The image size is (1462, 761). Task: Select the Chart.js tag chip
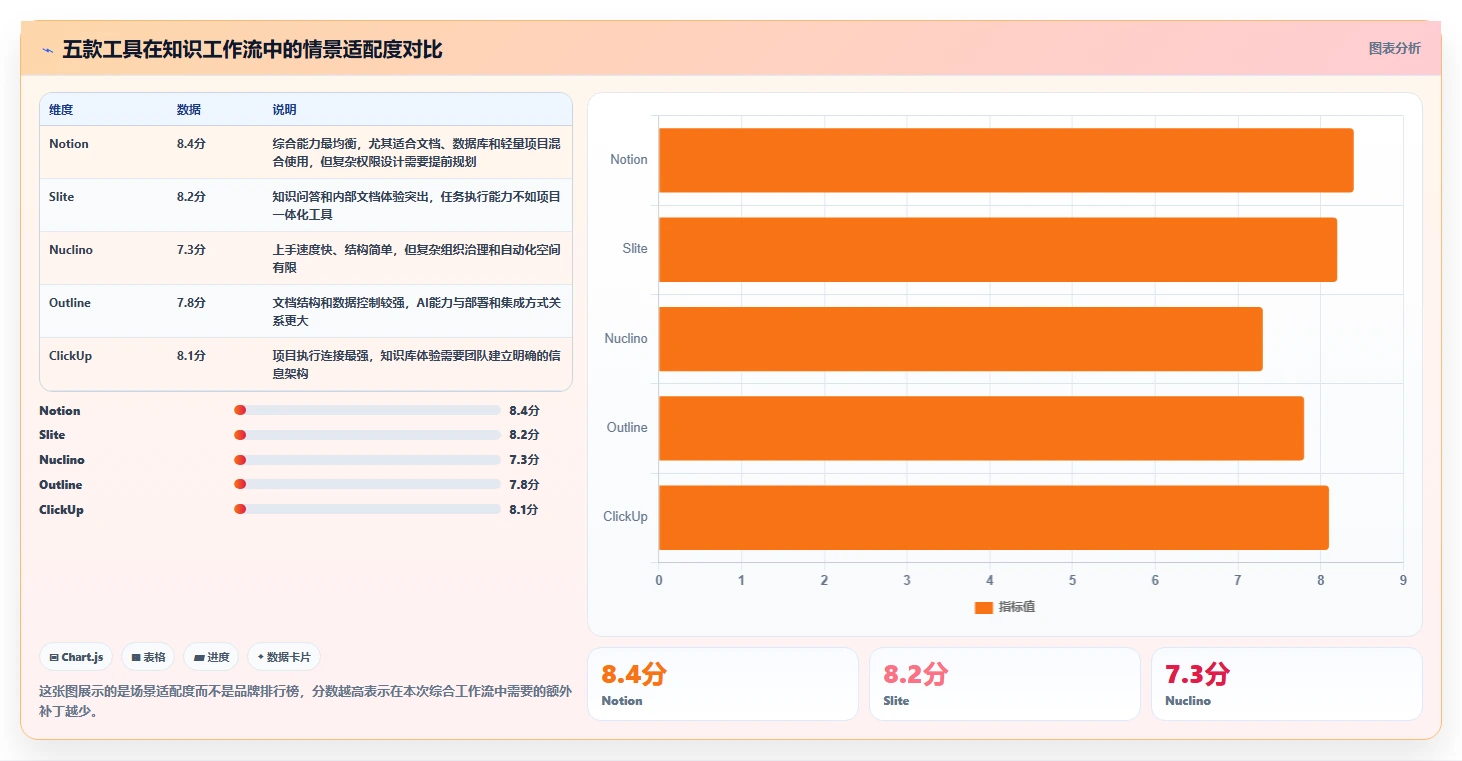(77, 657)
